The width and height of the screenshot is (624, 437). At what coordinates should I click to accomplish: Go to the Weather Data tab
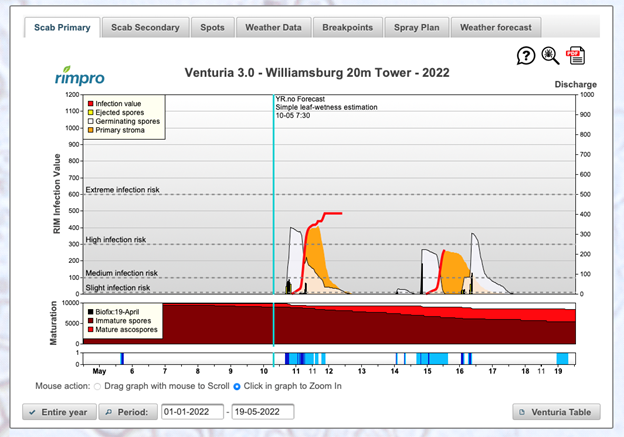pyautogui.click(x=273, y=27)
